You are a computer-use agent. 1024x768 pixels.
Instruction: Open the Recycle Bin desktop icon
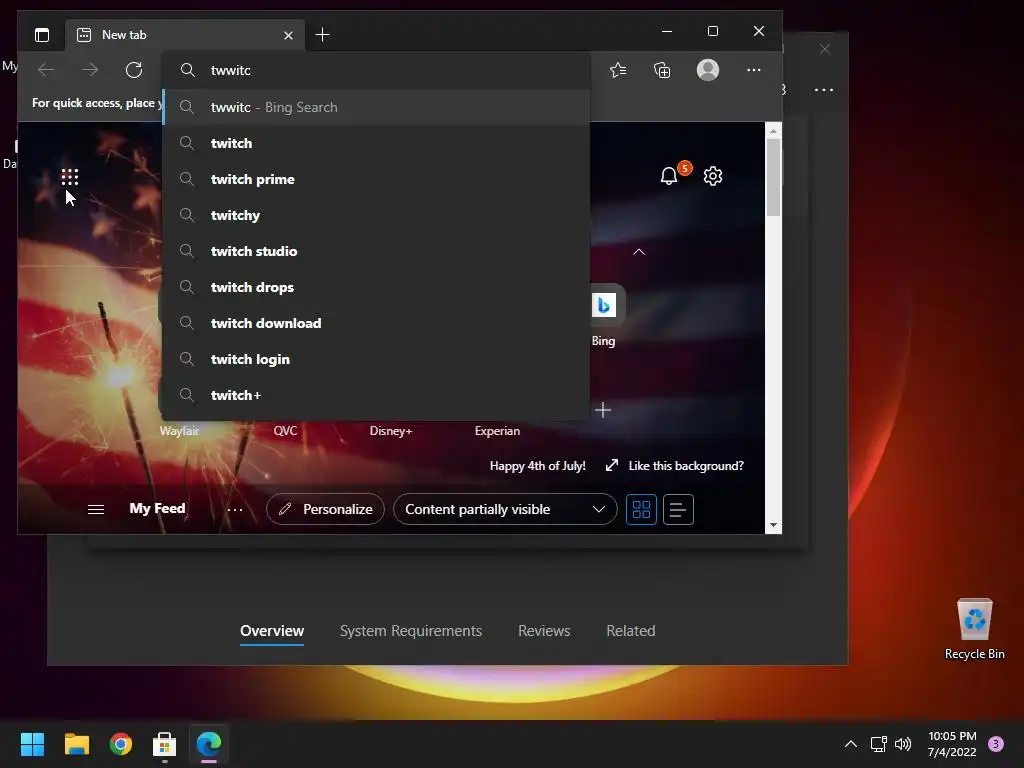(974, 629)
